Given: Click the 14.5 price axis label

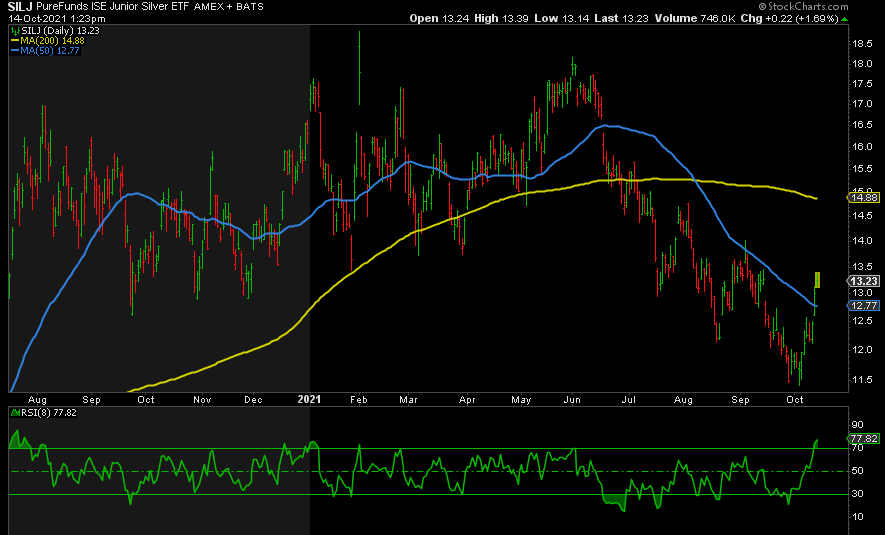Looking at the screenshot, I should (862, 216).
